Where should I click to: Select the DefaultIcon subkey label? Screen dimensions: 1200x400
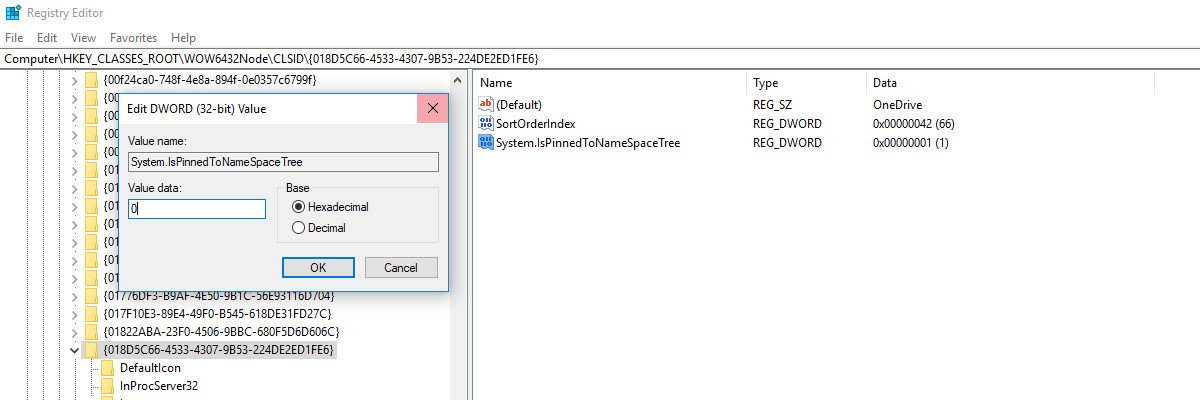coord(150,368)
